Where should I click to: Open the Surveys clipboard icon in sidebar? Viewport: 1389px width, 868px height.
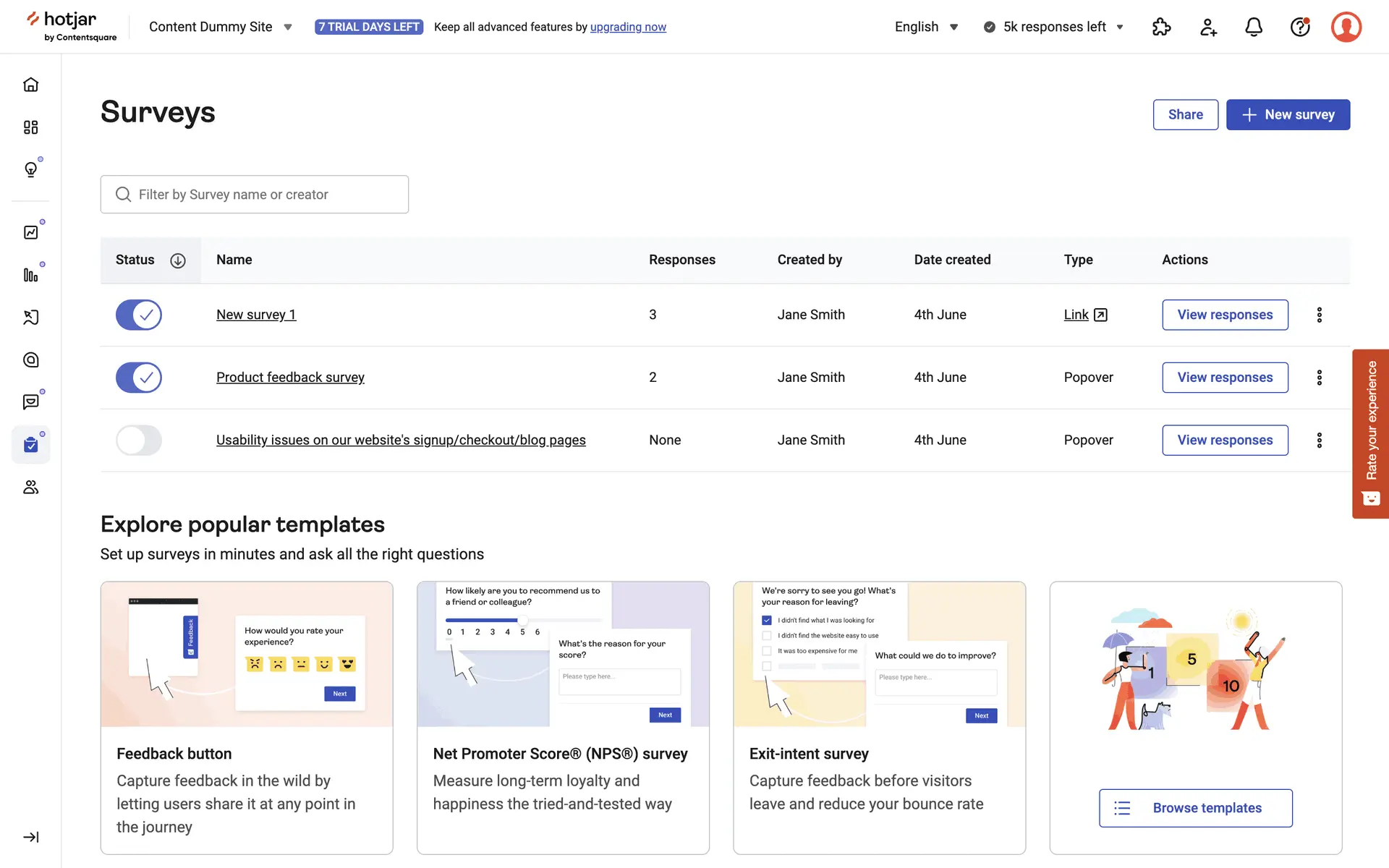click(30, 444)
